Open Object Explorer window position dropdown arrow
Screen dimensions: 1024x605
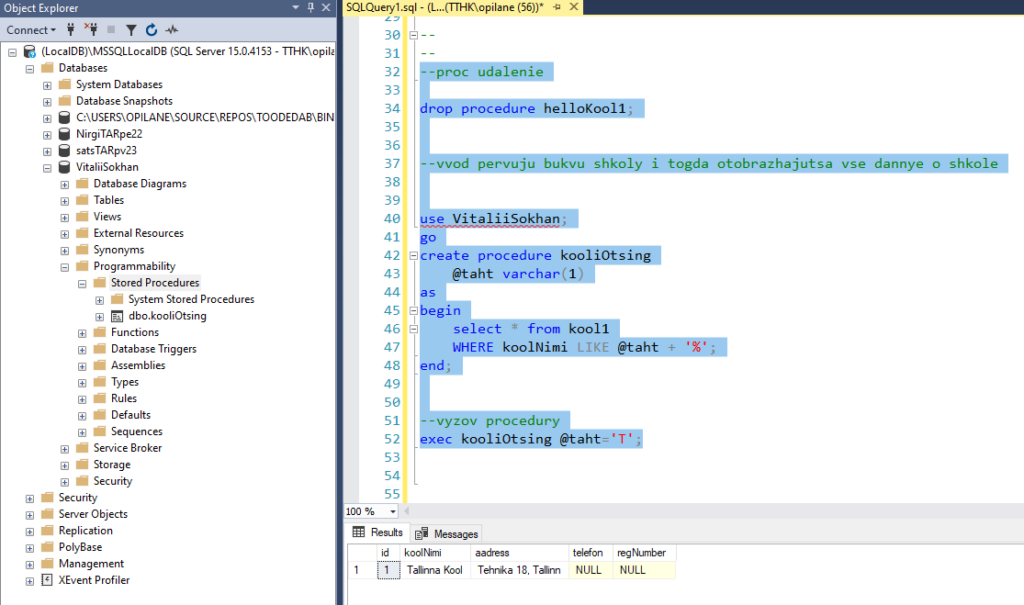295,7
